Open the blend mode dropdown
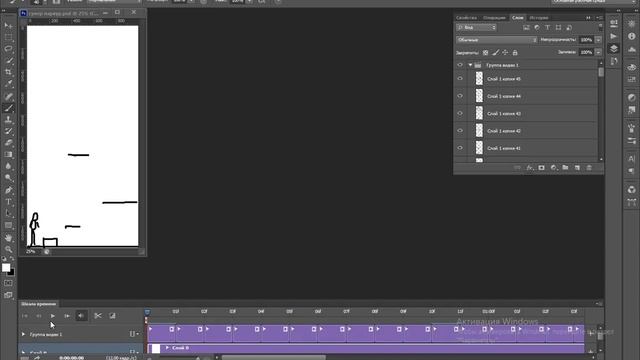Image resolution: width=640 pixels, height=360 pixels. [x=496, y=40]
